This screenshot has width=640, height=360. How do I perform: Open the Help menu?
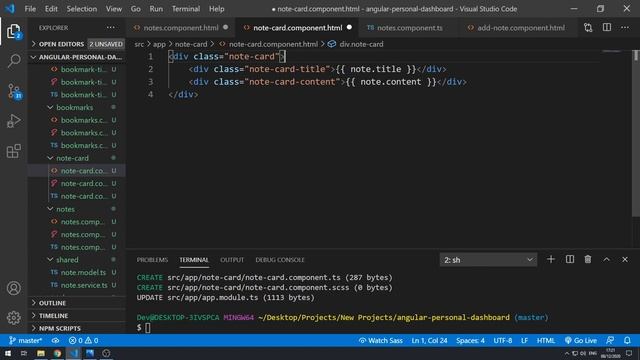coord(217,9)
